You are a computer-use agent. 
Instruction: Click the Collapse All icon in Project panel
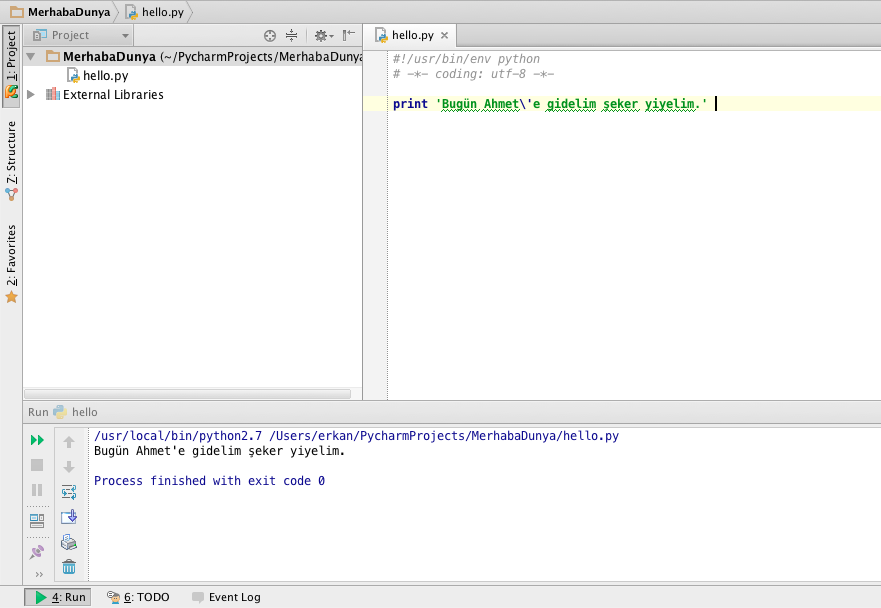[x=291, y=35]
